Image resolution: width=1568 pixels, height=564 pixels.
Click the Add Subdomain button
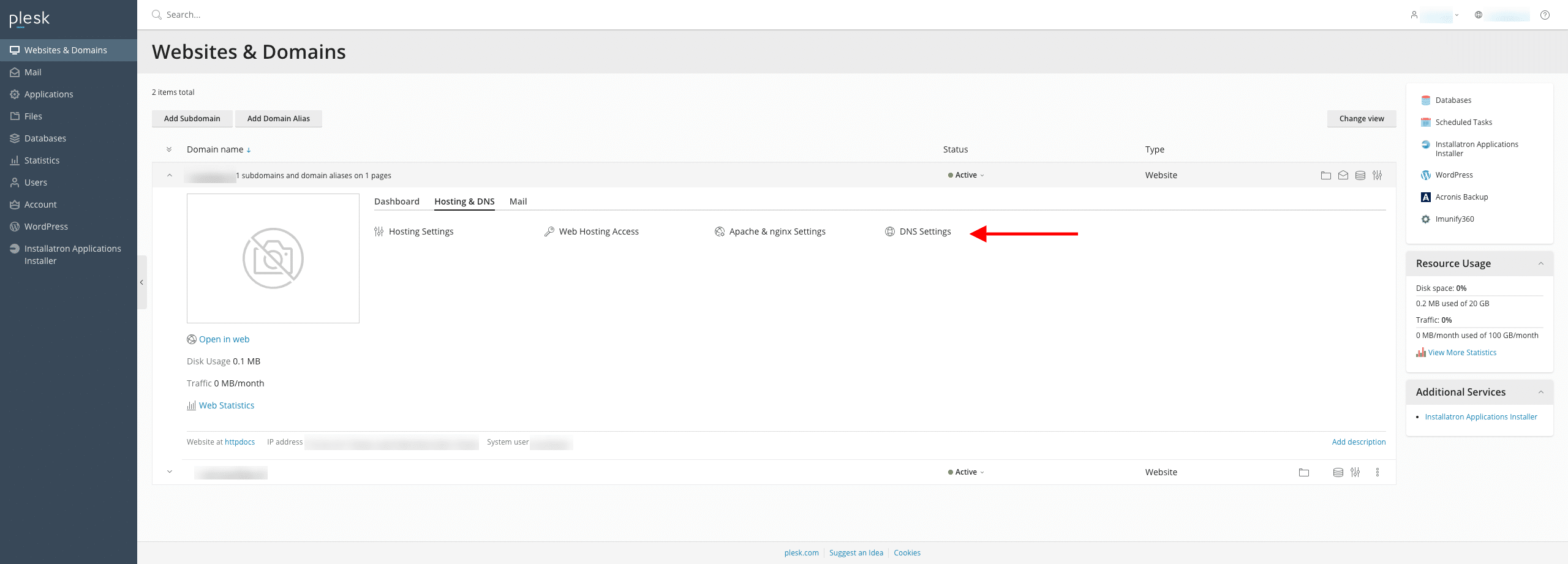click(192, 119)
